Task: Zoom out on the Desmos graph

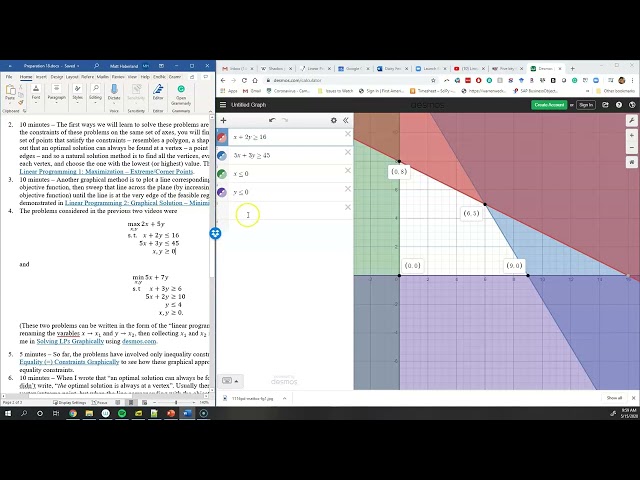Action: click(x=631, y=147)
